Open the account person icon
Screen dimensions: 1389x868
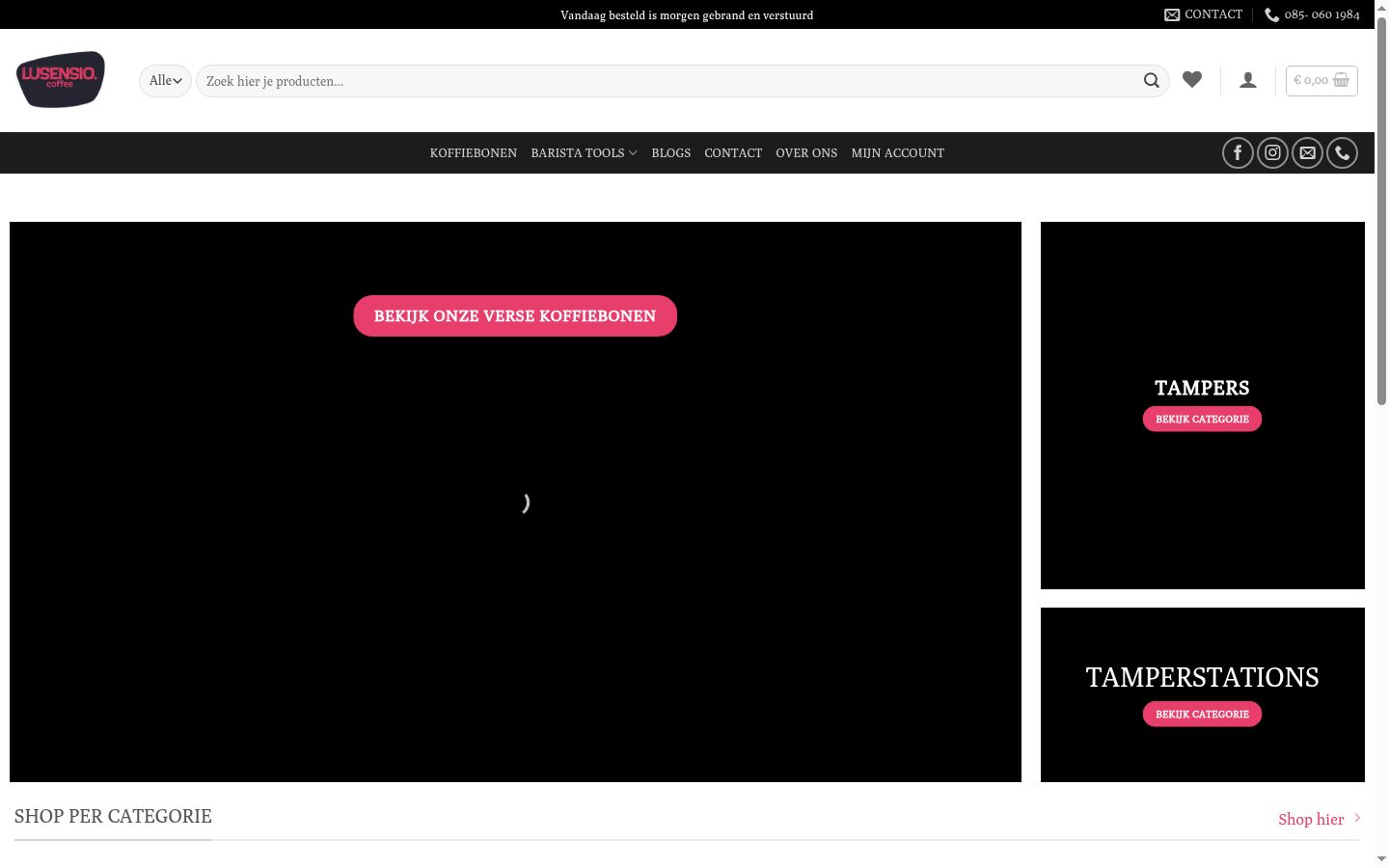[1248, 80]
